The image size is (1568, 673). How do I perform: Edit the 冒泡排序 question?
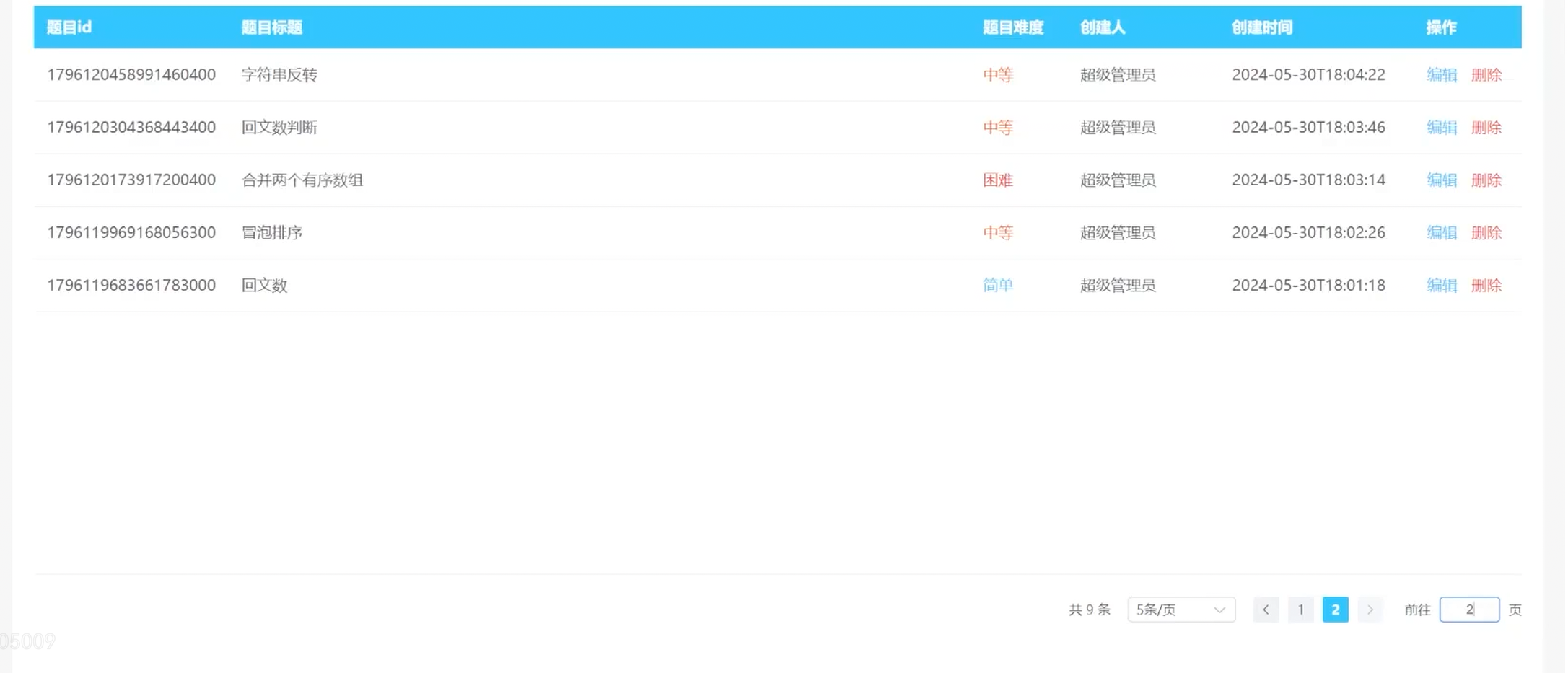tap(1441, 232)
